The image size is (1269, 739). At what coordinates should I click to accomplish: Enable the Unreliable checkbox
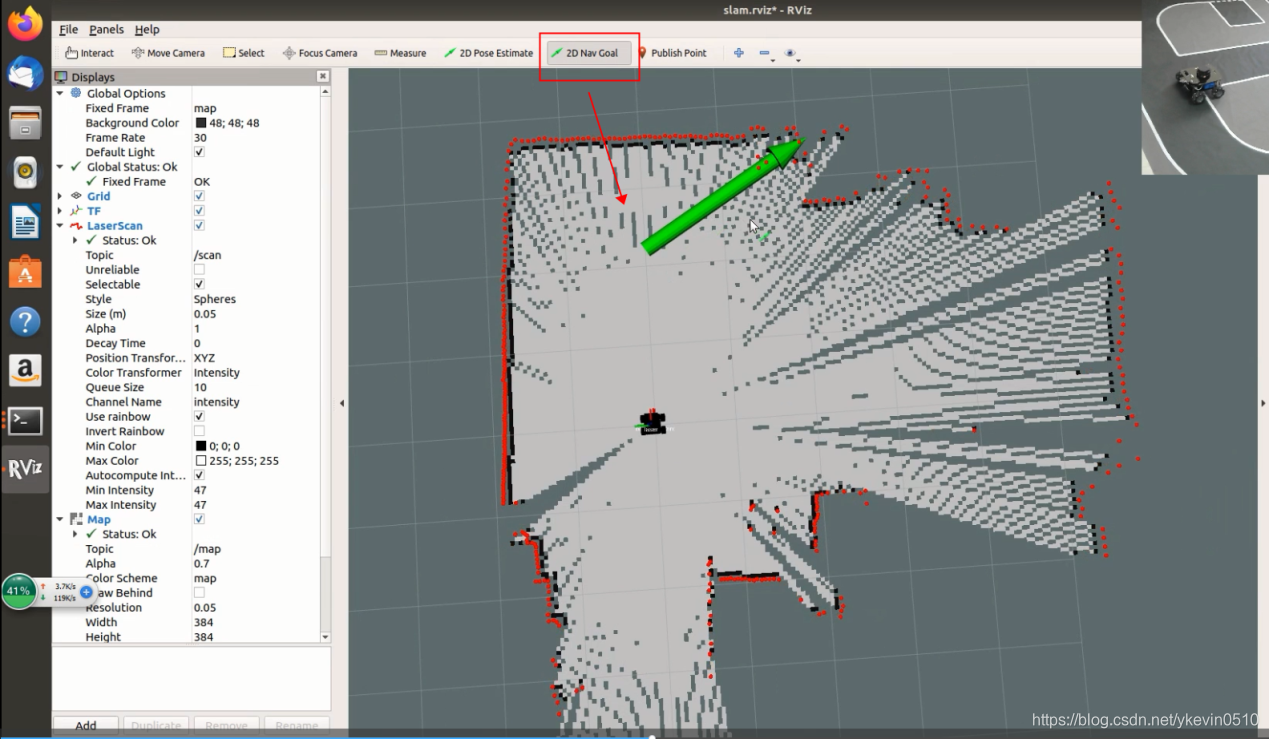point(199,270)
